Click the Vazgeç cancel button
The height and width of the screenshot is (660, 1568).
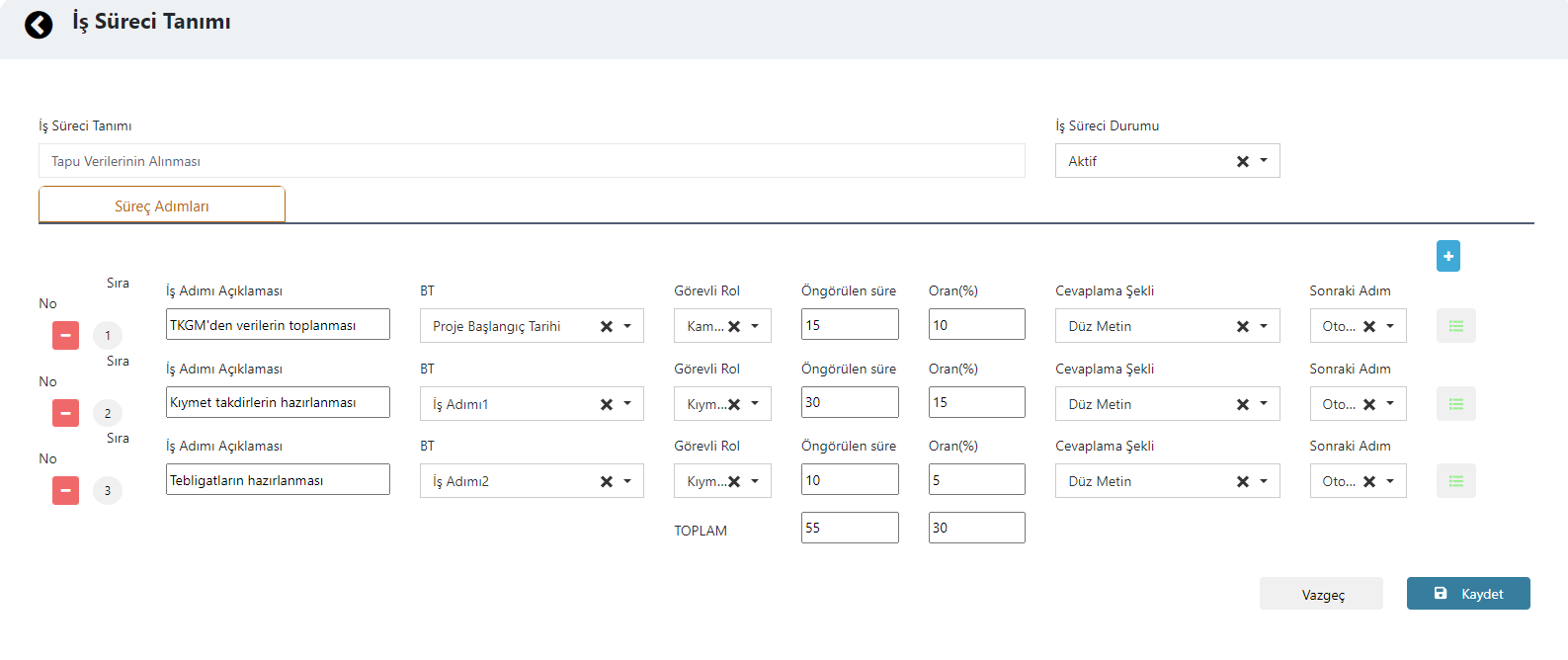pos(1321,594)
